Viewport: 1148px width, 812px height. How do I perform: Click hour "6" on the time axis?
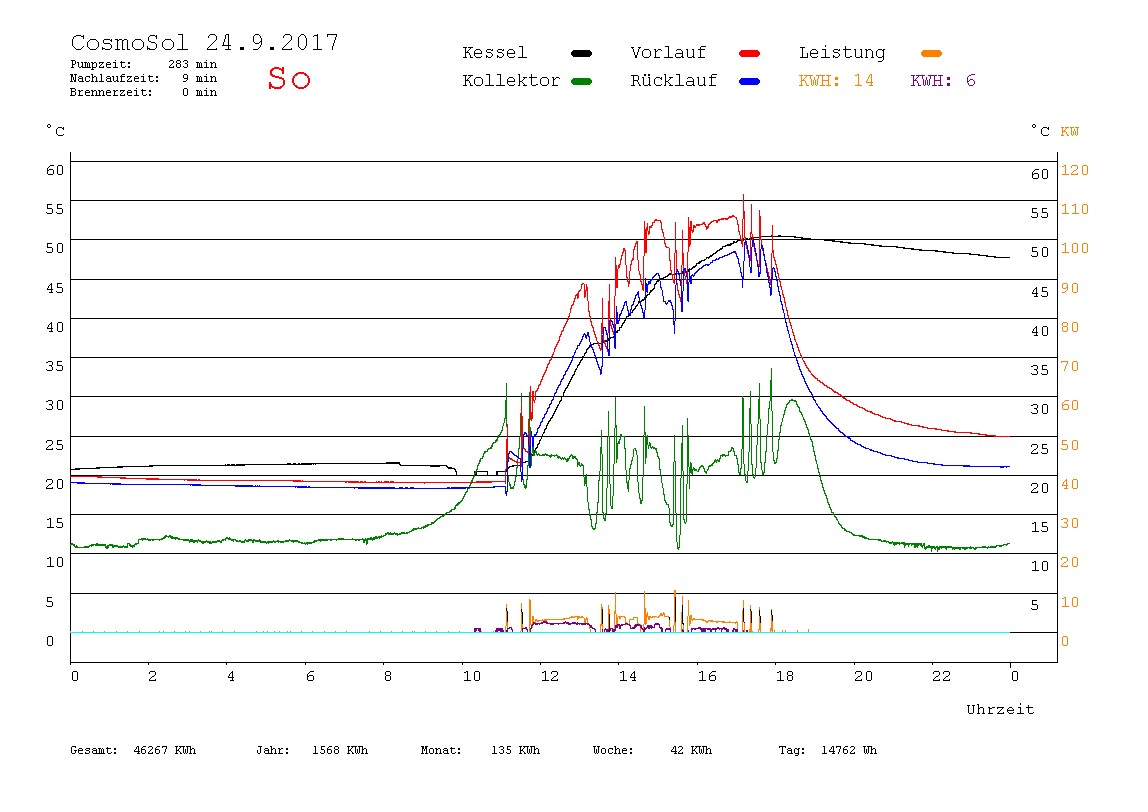click(x=310, y=676)
